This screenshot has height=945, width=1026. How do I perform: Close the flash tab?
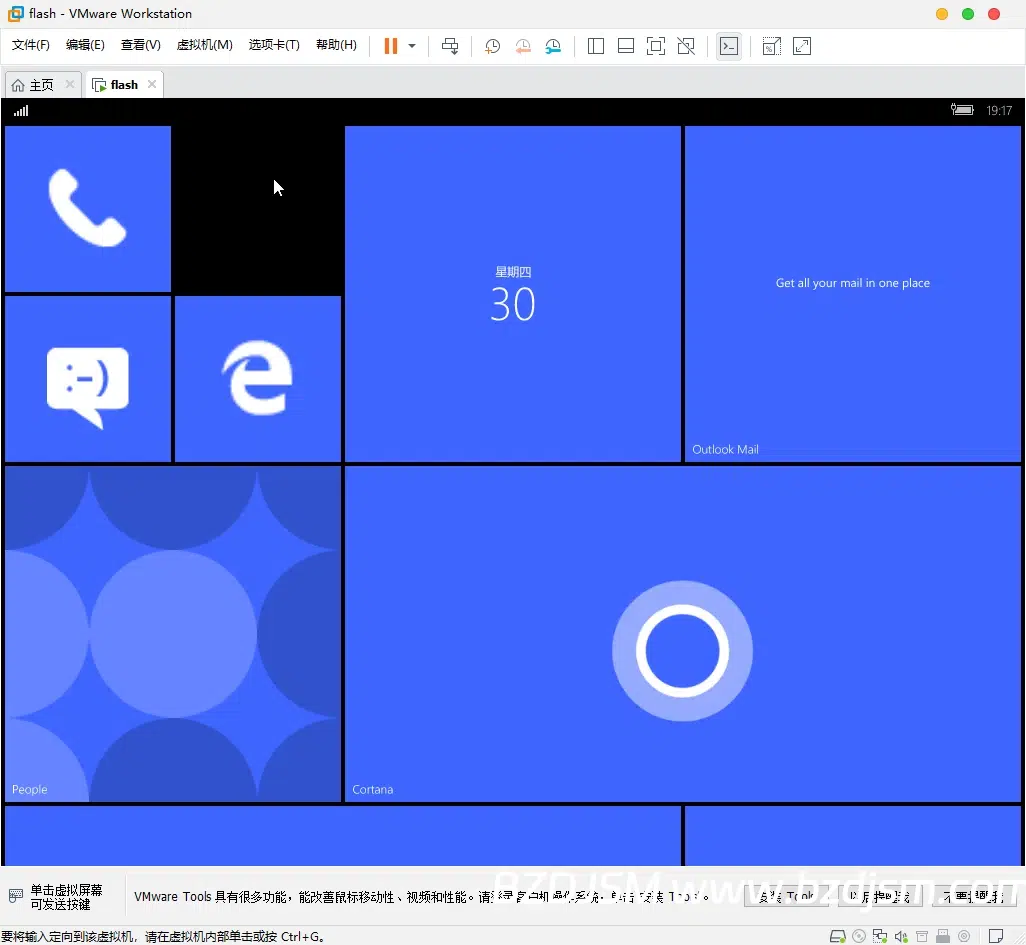(152, 84)
